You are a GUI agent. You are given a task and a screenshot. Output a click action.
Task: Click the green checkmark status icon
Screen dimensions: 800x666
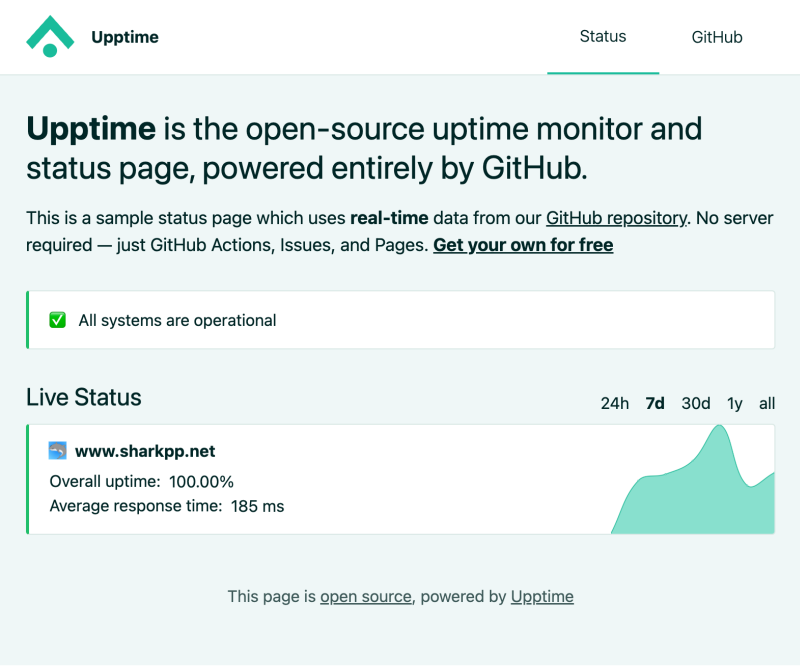pyautogui.click(x=57, y=320)
